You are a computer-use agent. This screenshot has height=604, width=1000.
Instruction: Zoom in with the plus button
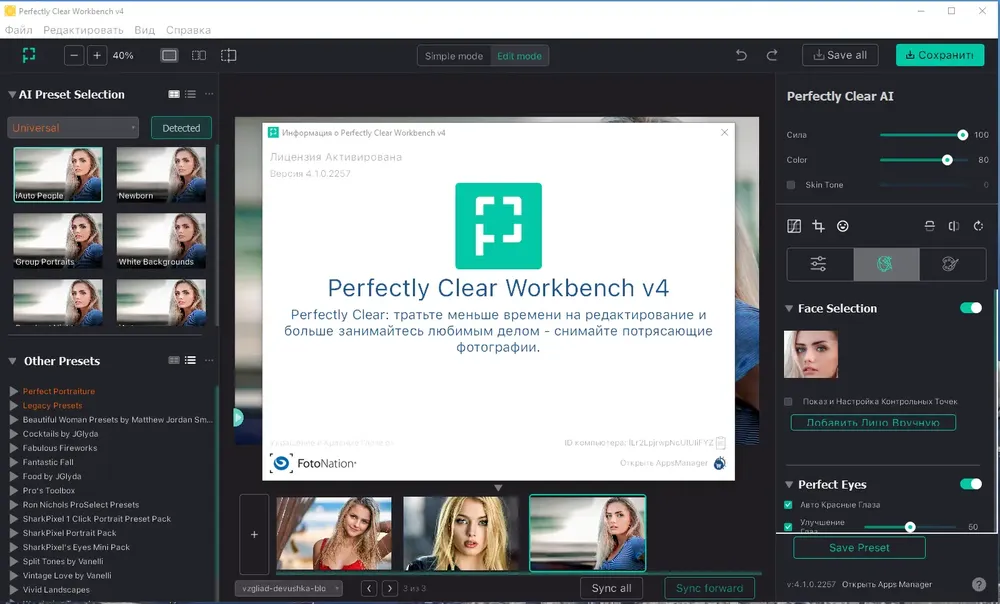[x=97, y=55]
